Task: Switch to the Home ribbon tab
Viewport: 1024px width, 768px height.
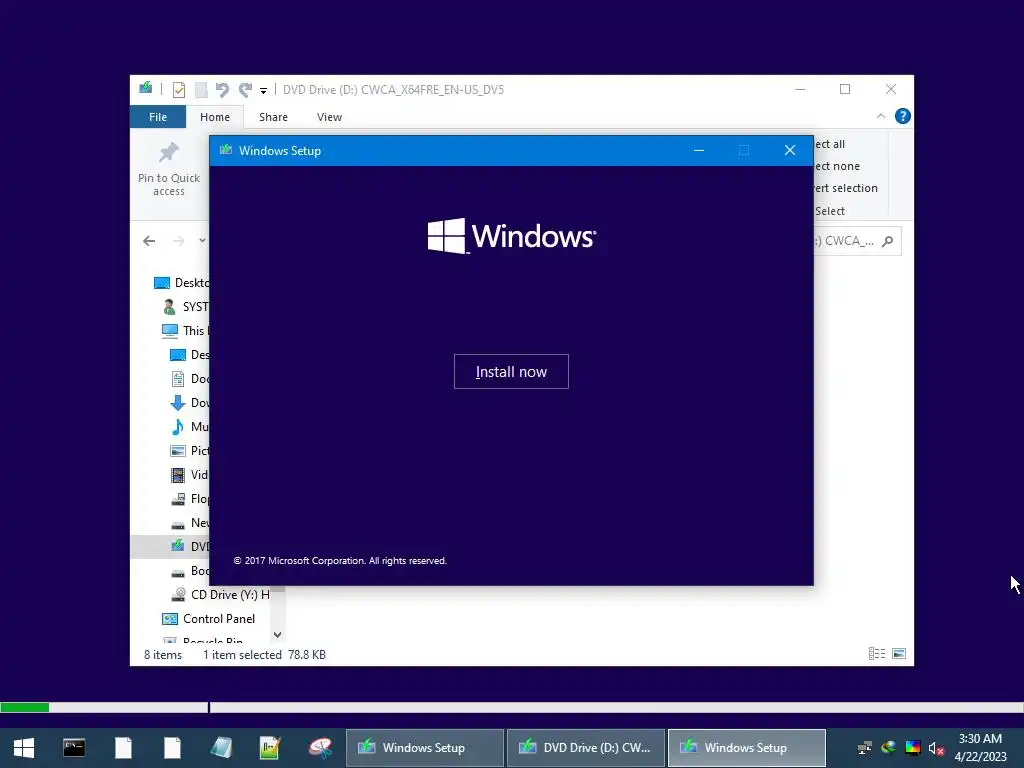Action: pos(215,117)
